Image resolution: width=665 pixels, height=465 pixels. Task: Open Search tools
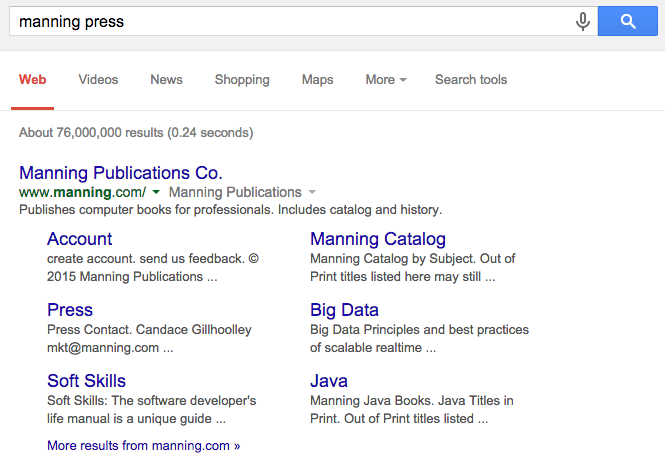coord(471,80)
